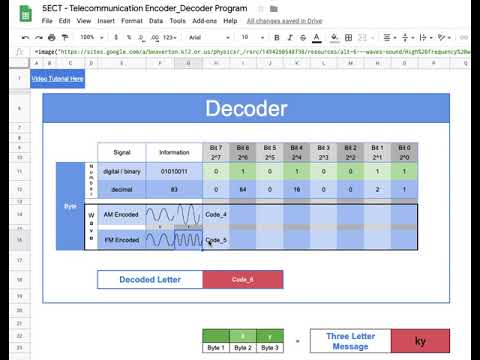
Task: Select the cell containing 01010011
Action: [x=174, y=172]
